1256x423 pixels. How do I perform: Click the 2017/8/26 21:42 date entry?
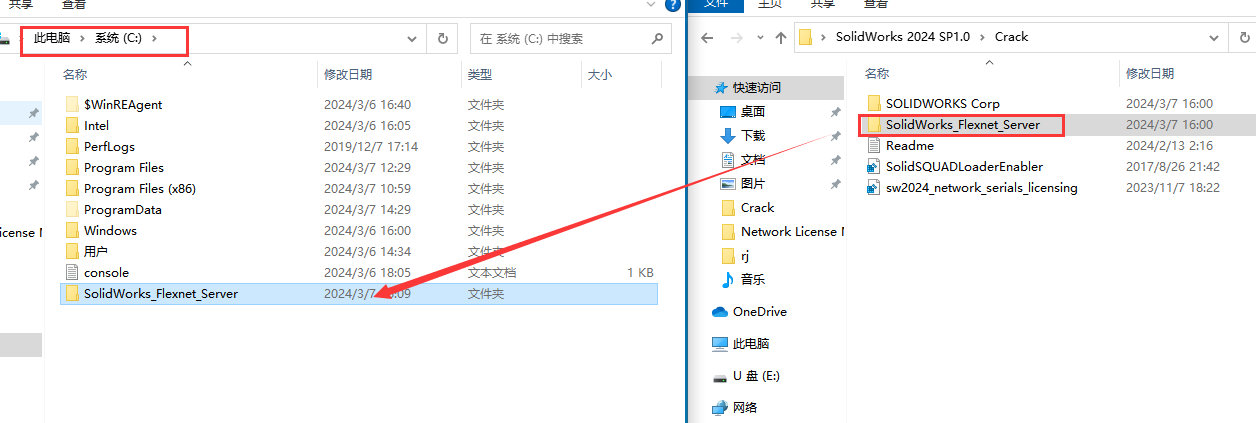click(x=1173, y=167)
